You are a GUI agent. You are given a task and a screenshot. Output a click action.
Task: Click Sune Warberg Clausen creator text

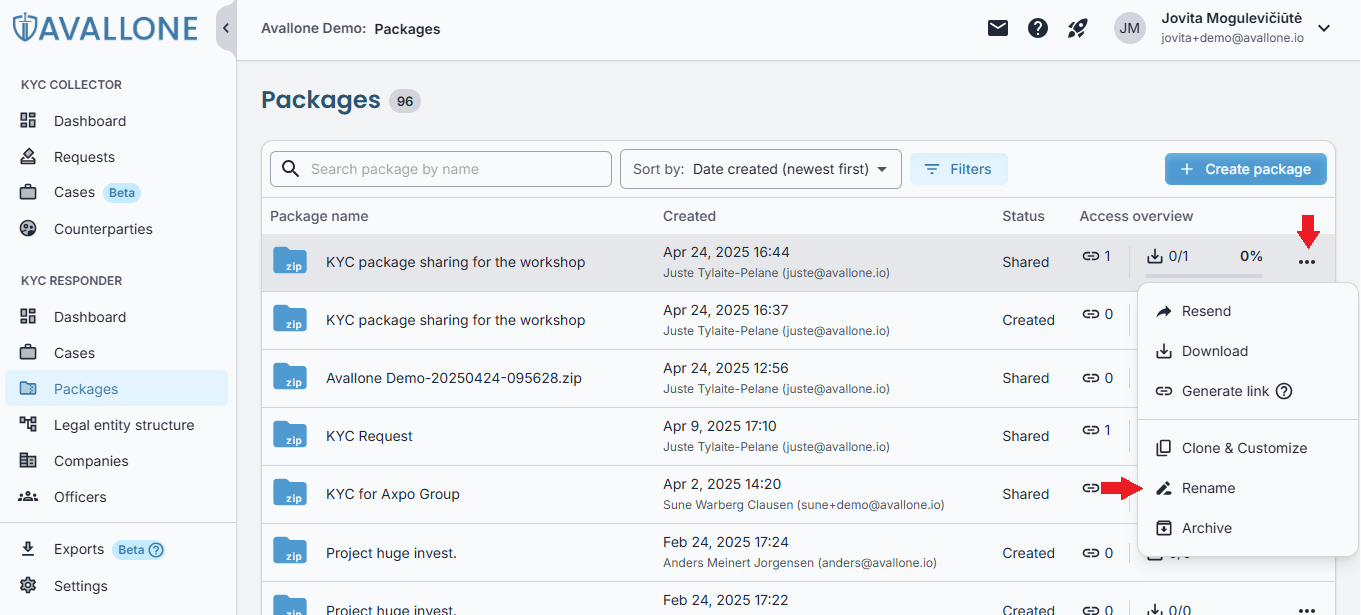(803, 505)
